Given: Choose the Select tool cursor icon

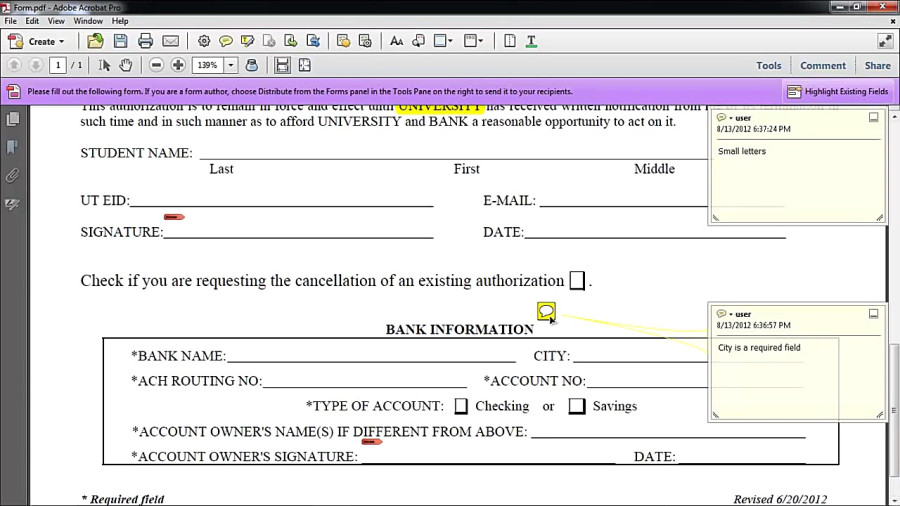Looking at the screenshot, I should click(104, 65).
